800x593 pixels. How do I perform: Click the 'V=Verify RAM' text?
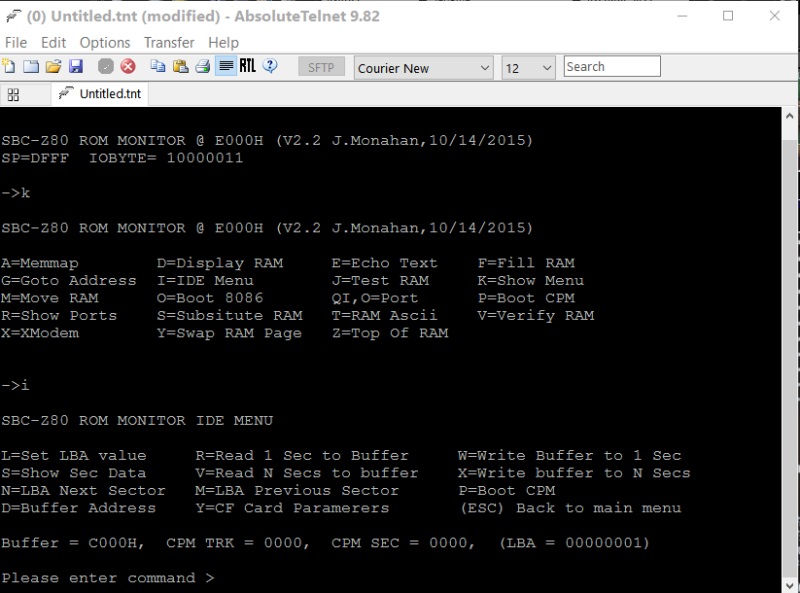click(x=536, y=316)
